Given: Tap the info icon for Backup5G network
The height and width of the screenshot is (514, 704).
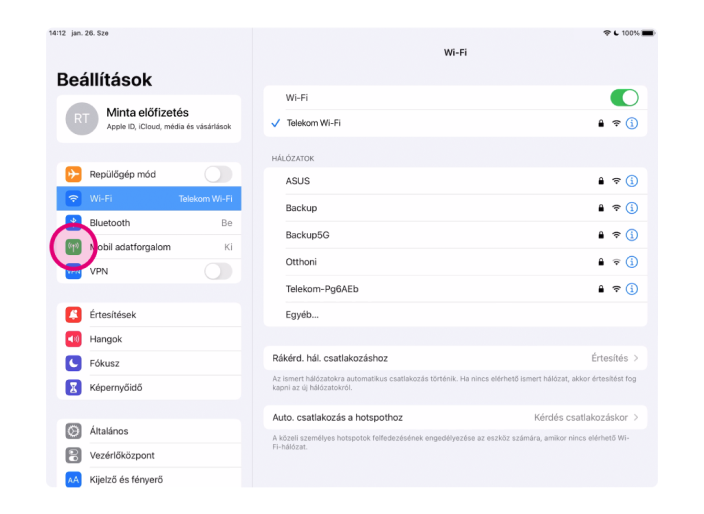Looking at the screenshot, I should pos(631,235).
